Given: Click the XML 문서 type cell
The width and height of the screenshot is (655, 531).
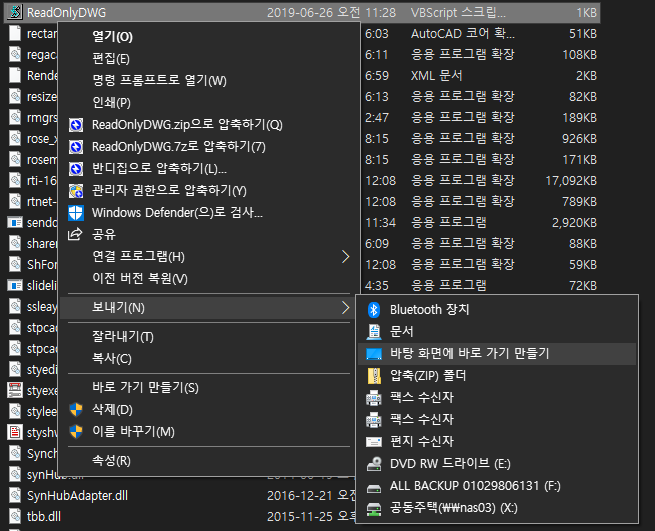Looking at the screenshot, I should [x=437, y=76].
